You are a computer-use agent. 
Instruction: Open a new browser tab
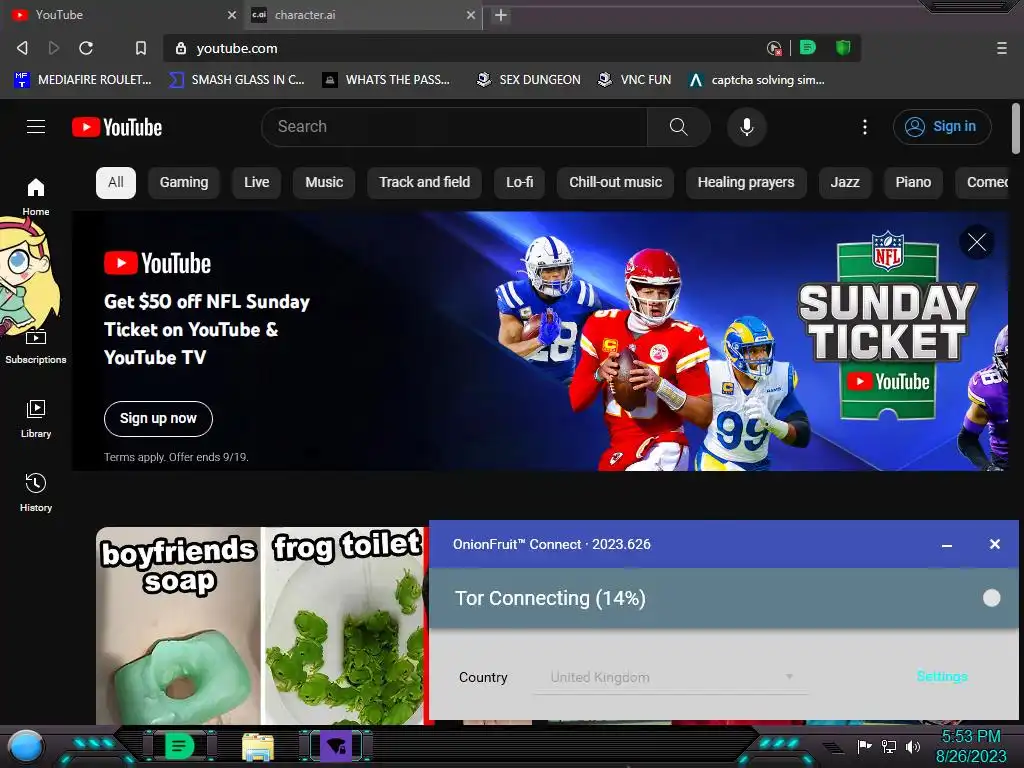501,15
